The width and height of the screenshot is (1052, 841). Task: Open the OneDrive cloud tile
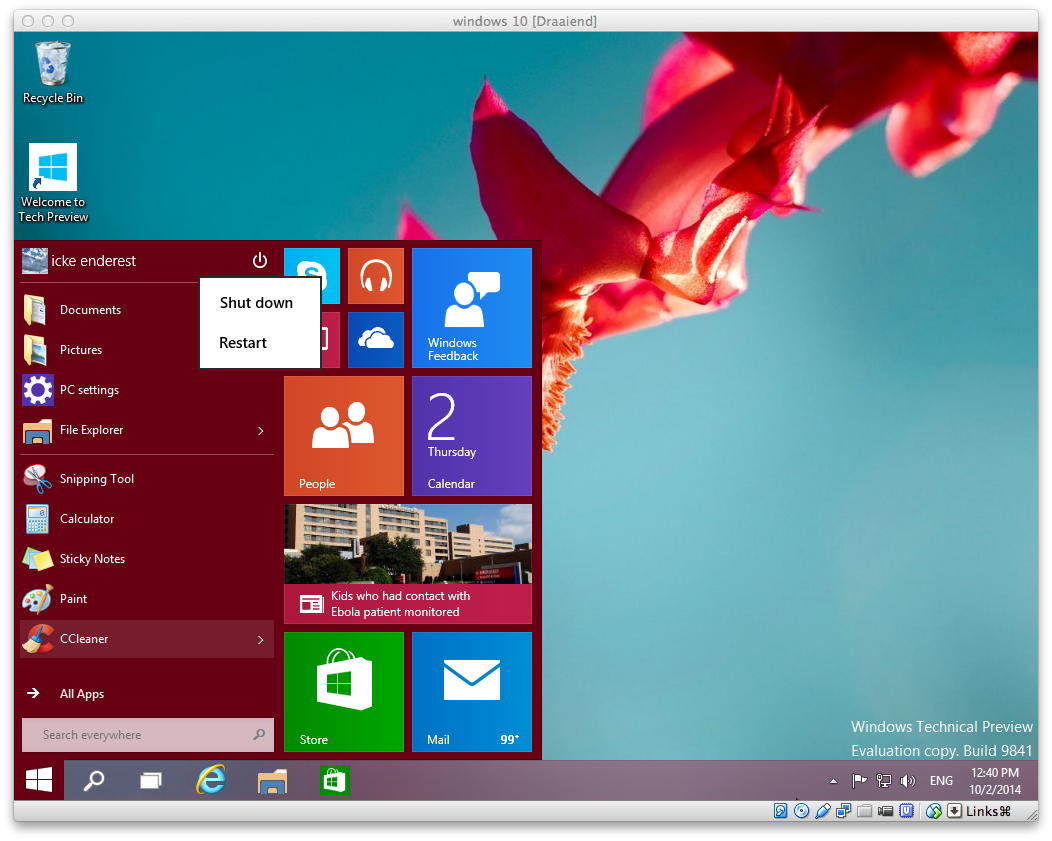coord(376,340)
